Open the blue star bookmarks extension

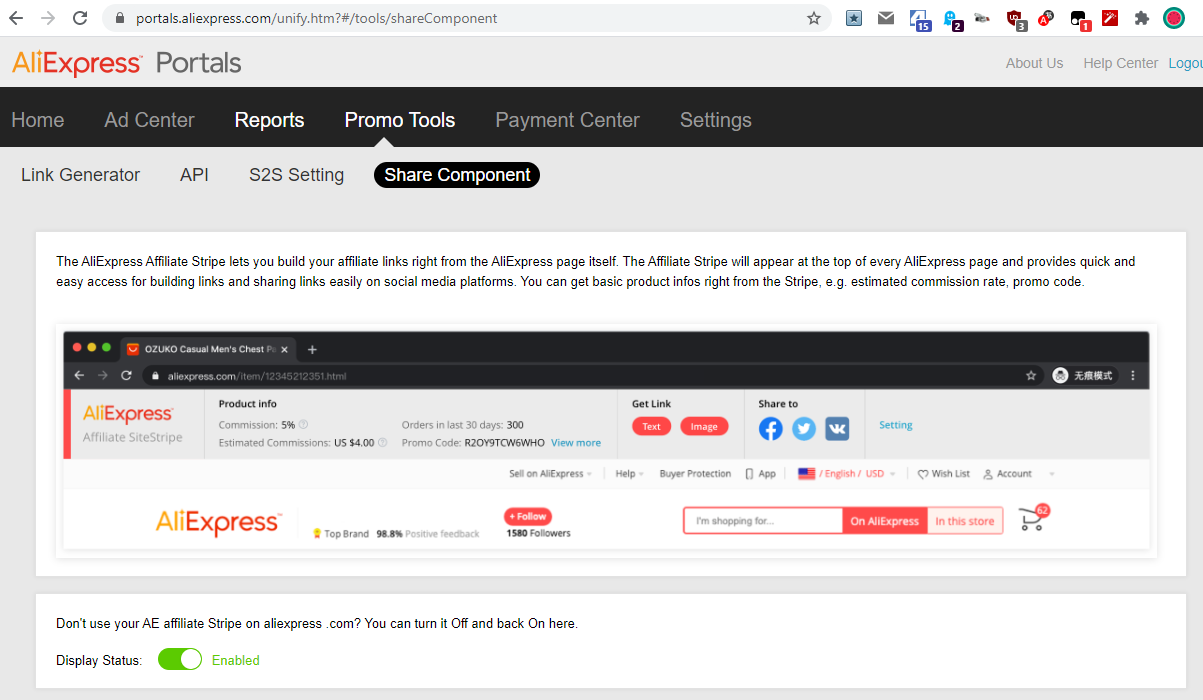click(853, 18)
